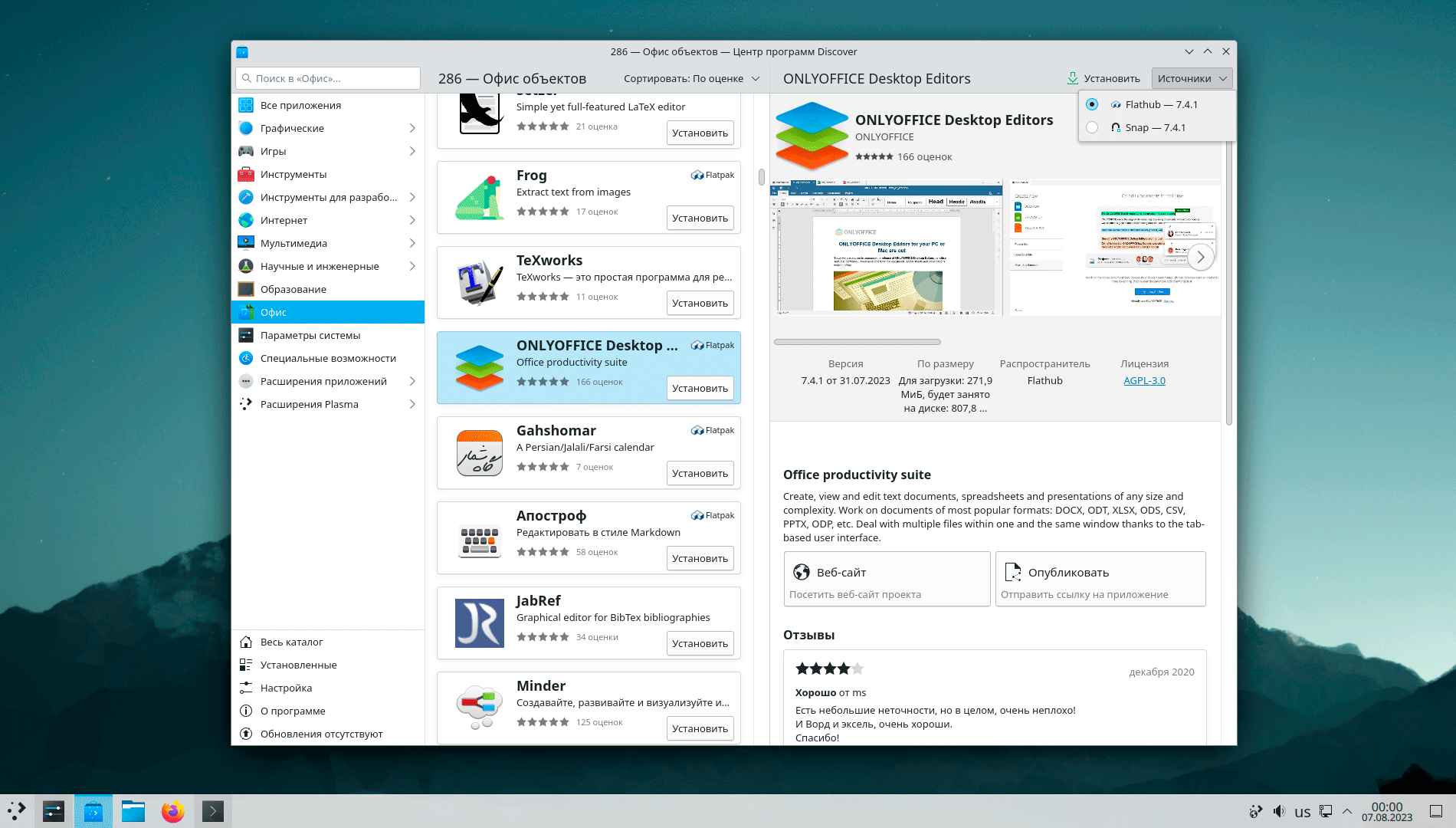This screenshot has width=1456, height=828.
Task: Select Все приложения in the sidebar
Action: tap(328, 105)
